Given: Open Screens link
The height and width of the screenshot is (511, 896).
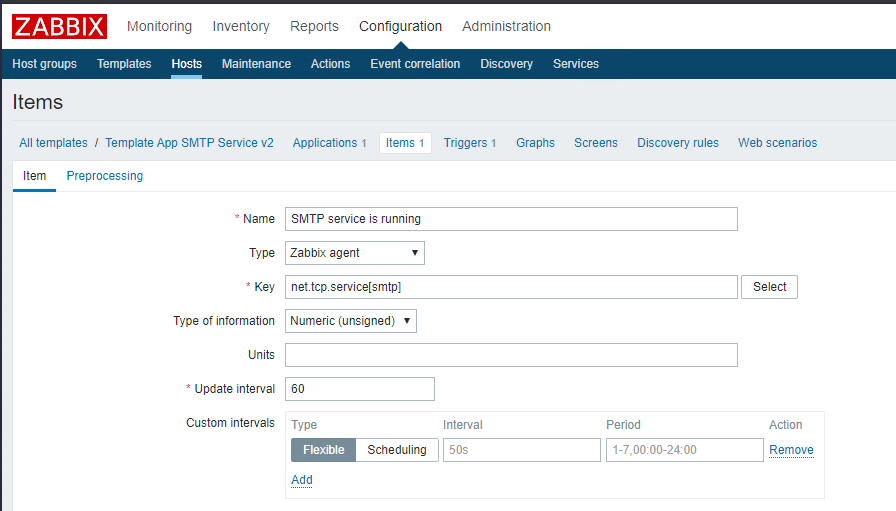Looking at the screenshot, I should tap(596, 143).
